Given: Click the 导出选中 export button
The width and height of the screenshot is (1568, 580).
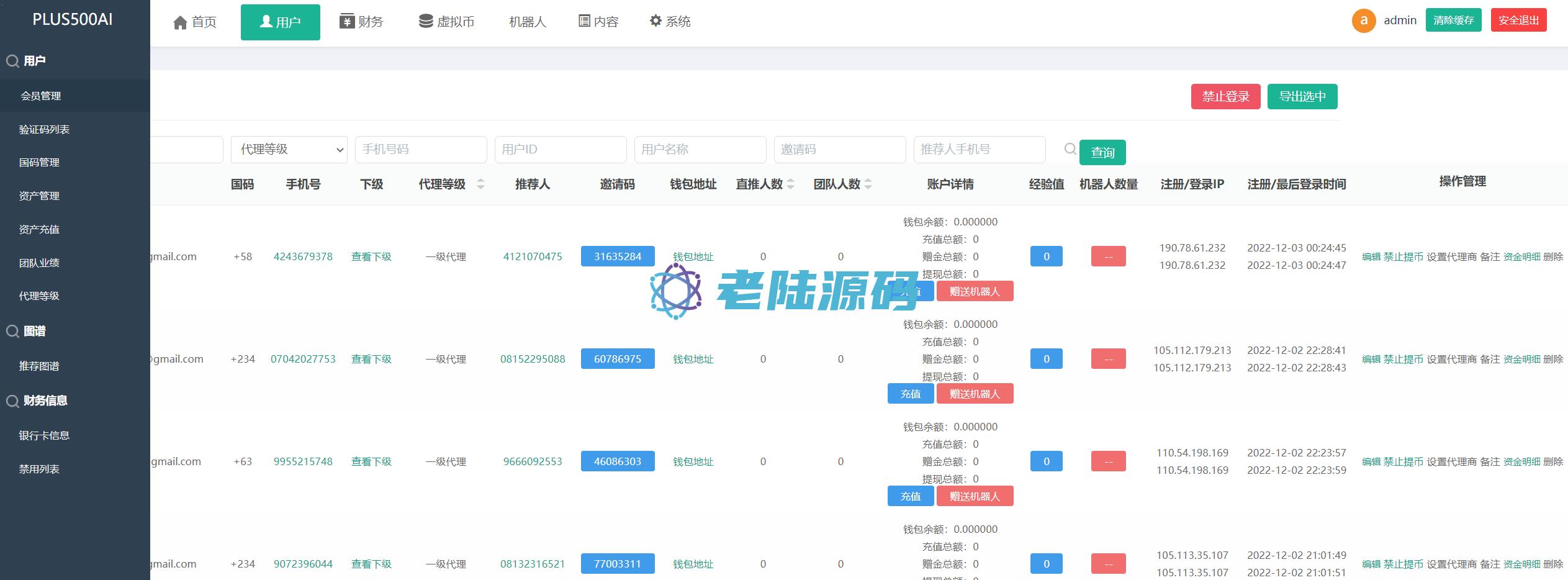Looking at the screenshot, I should (1302, 96).
